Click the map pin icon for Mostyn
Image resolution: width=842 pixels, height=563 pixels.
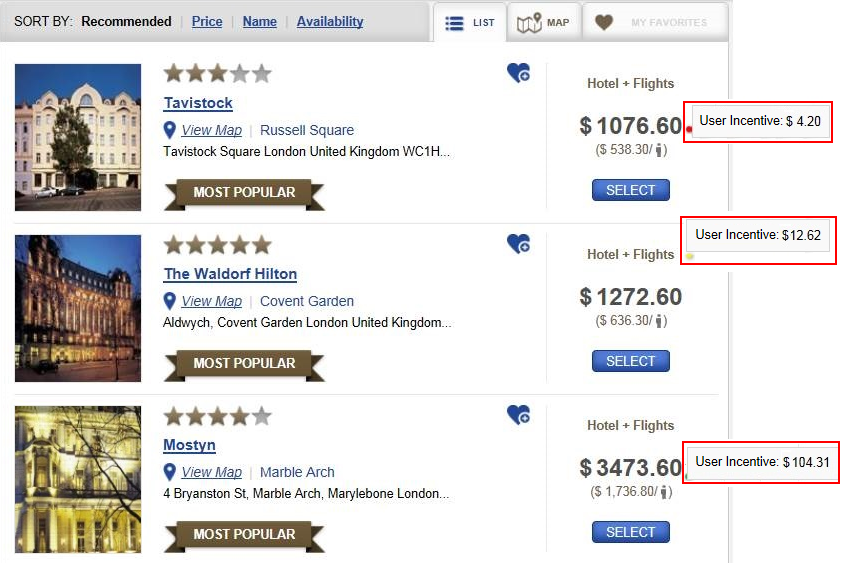(169, 472)
